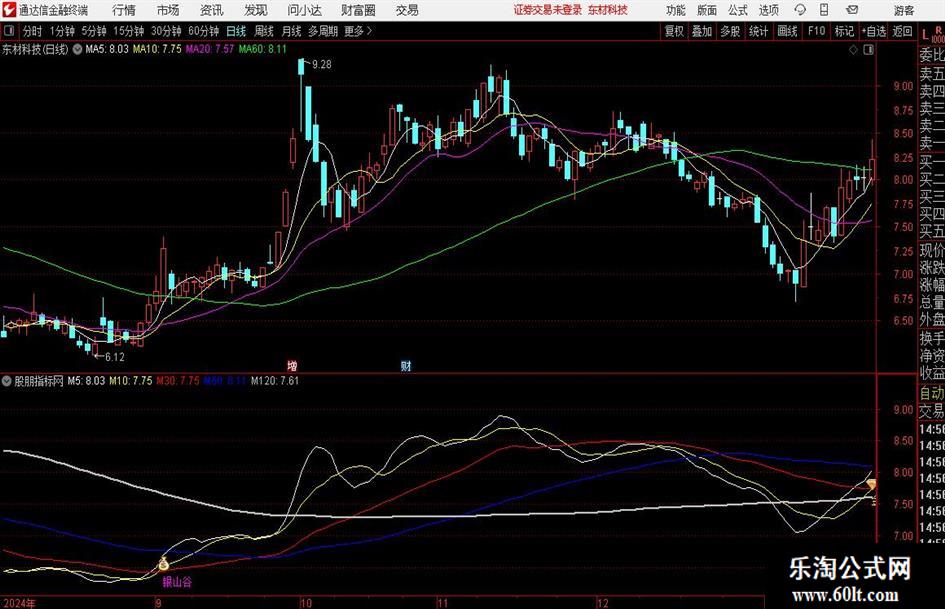The height and width of the screenshot is (609, 945).
Task: Click the M120: 7.61 indicator label
Action: pos(275,380)
